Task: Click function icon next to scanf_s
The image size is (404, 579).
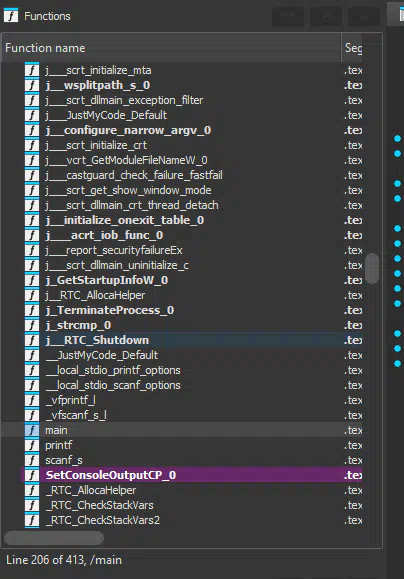Action: click(x=32, y=460)
